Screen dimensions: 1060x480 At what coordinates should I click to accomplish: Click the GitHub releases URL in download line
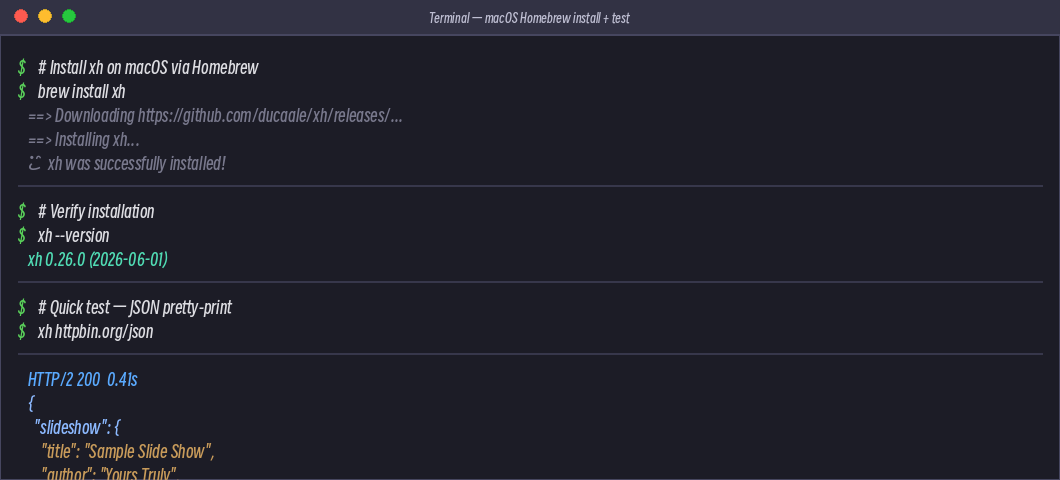(270, 116)
